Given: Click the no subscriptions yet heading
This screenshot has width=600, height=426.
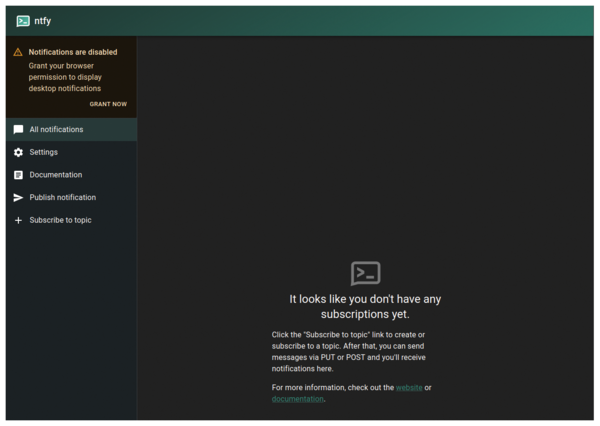Looking at the screenshot, I should pyautogui.click(x=365, y=306).
